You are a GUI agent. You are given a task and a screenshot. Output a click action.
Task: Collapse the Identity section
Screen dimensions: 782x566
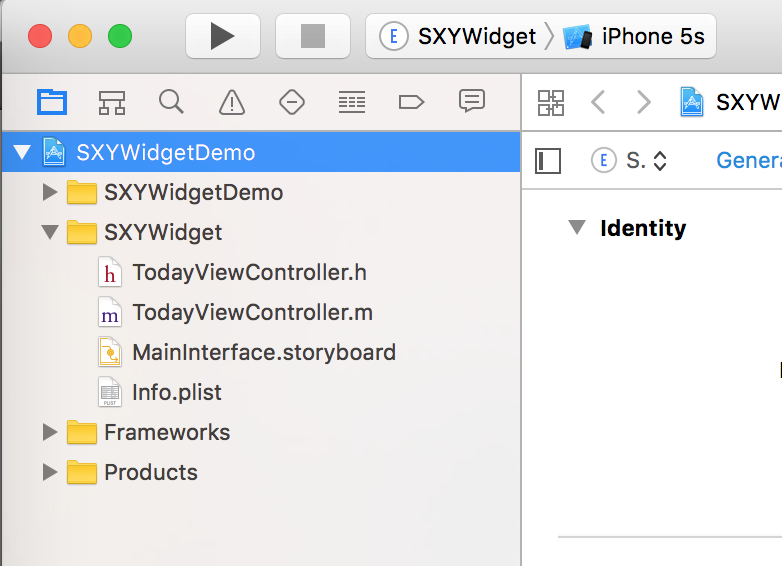(575, 228)
